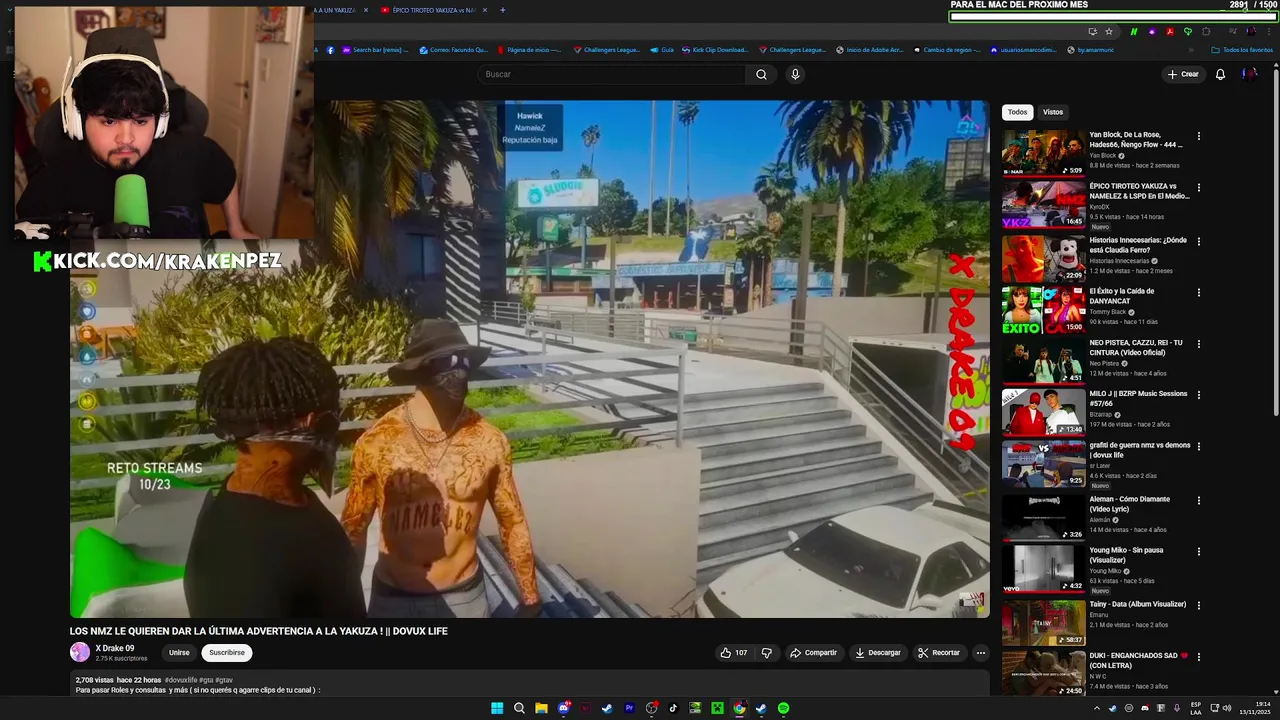Open ESP LAA language selector in tray
Screen dimensions: 1280x720
1196,708
